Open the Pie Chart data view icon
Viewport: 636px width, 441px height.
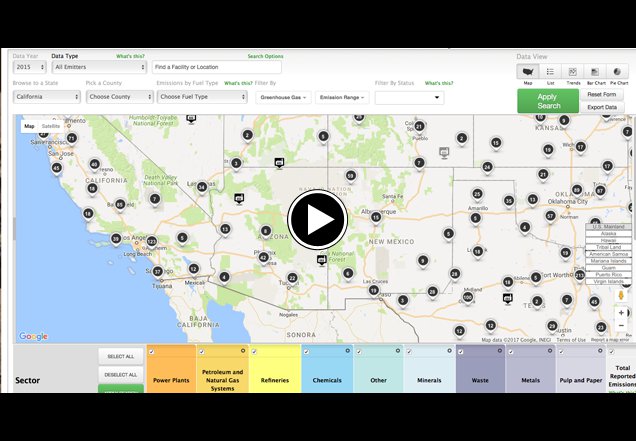coord(617,72)
